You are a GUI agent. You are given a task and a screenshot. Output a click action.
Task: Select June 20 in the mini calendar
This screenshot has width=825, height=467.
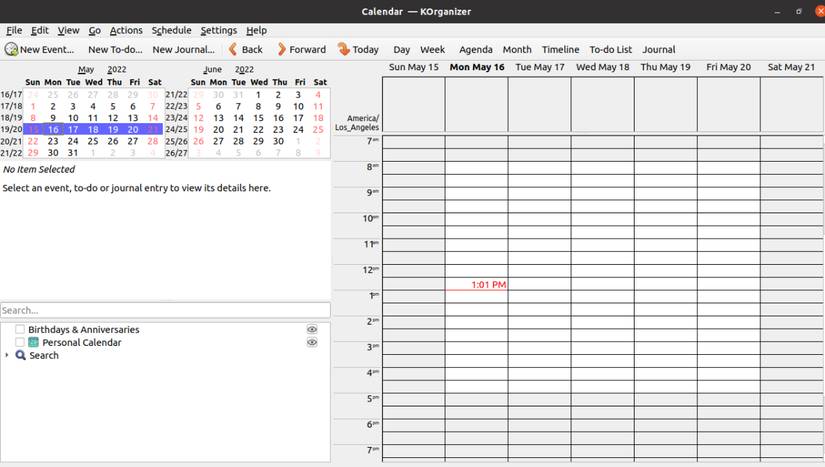(x=218, y=129)
